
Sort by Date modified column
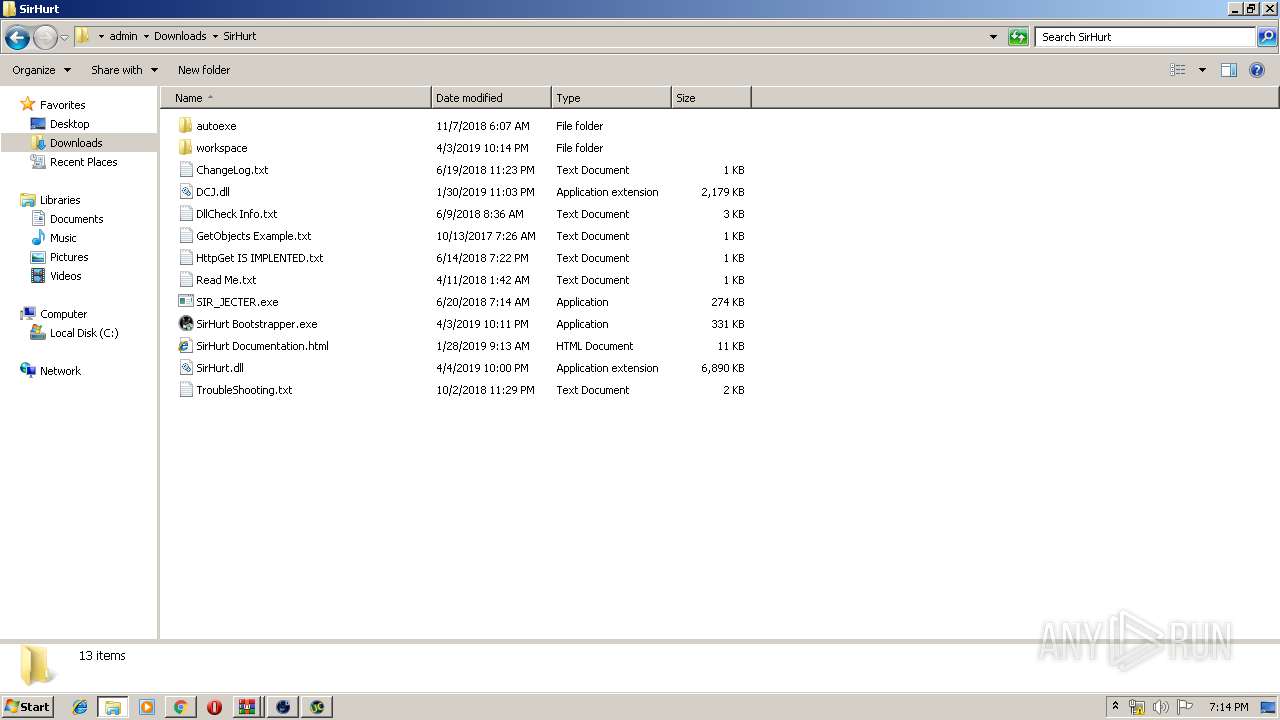click(x=491, y=98)
